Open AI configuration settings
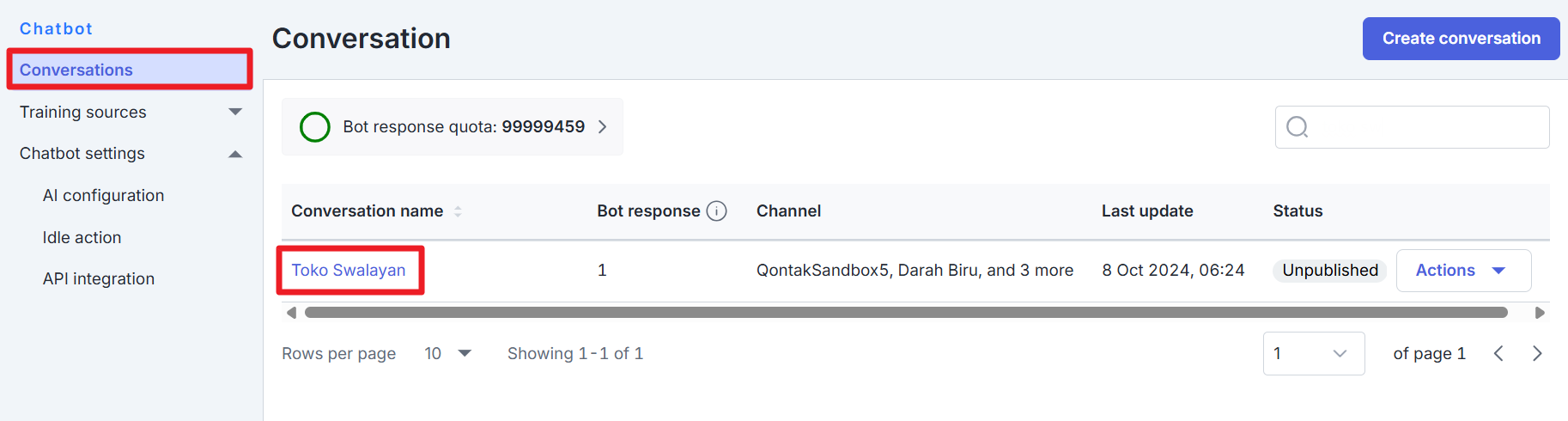The image size is (1568, 421). tap(103, 196)
